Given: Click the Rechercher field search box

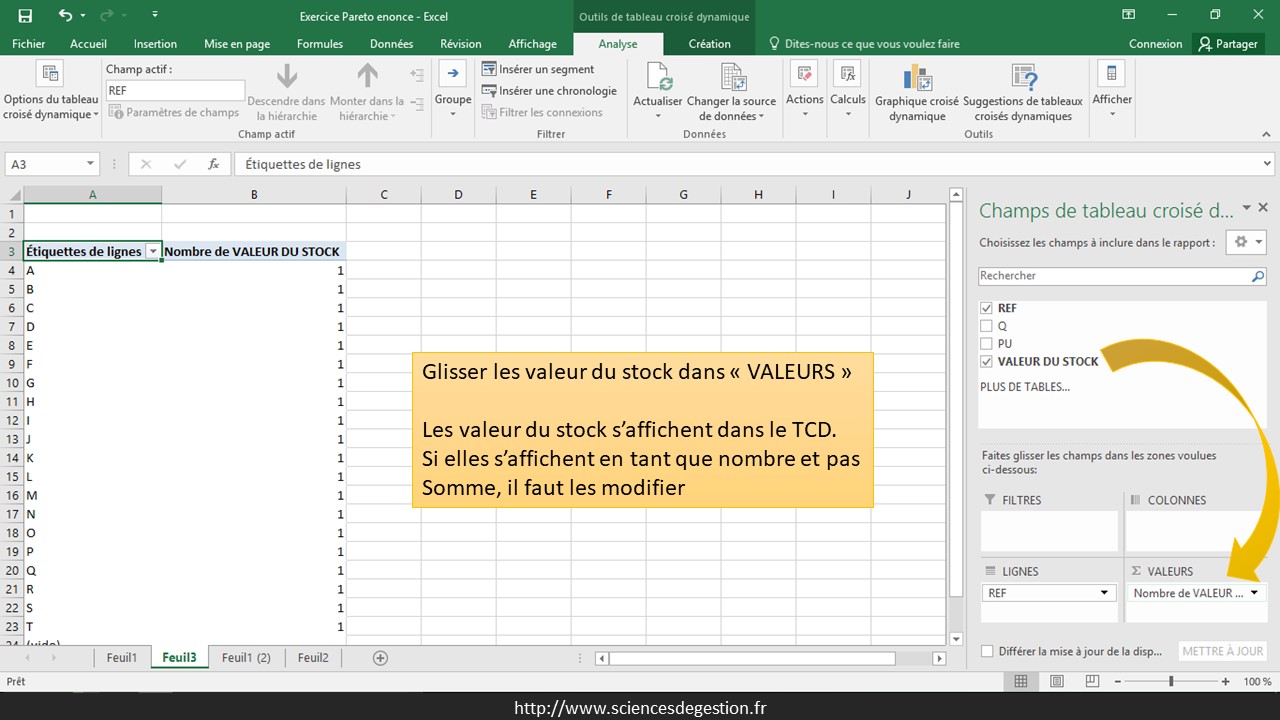Looking at the screenshot, I should (x=1113, y=276).
